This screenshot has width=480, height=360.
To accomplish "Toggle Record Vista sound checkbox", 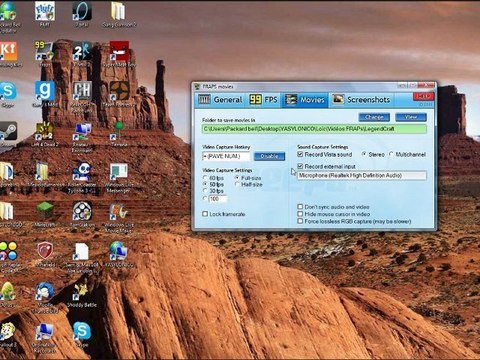I will pos(300,154).
